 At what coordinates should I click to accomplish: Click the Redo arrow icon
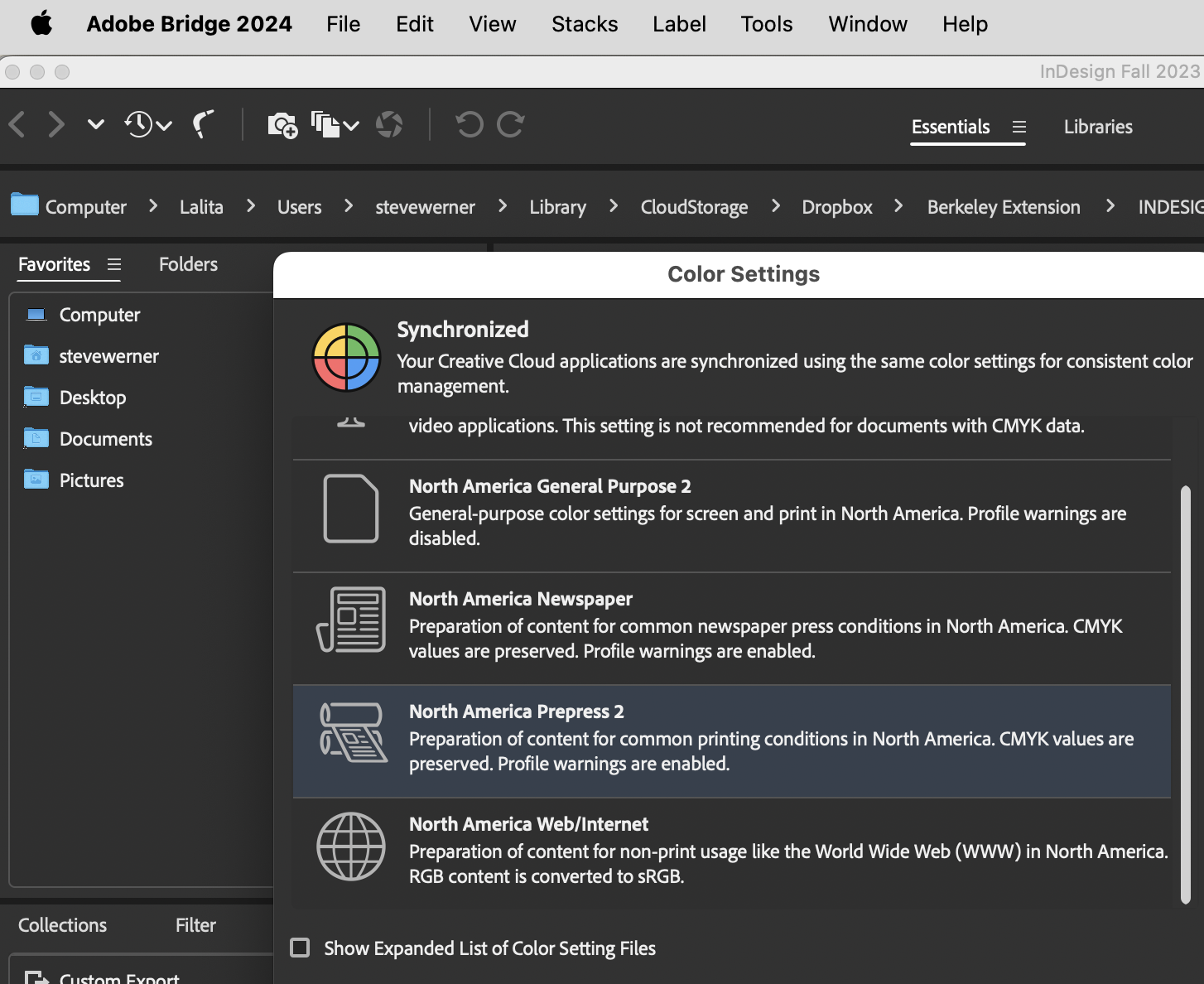click(511, 124)
